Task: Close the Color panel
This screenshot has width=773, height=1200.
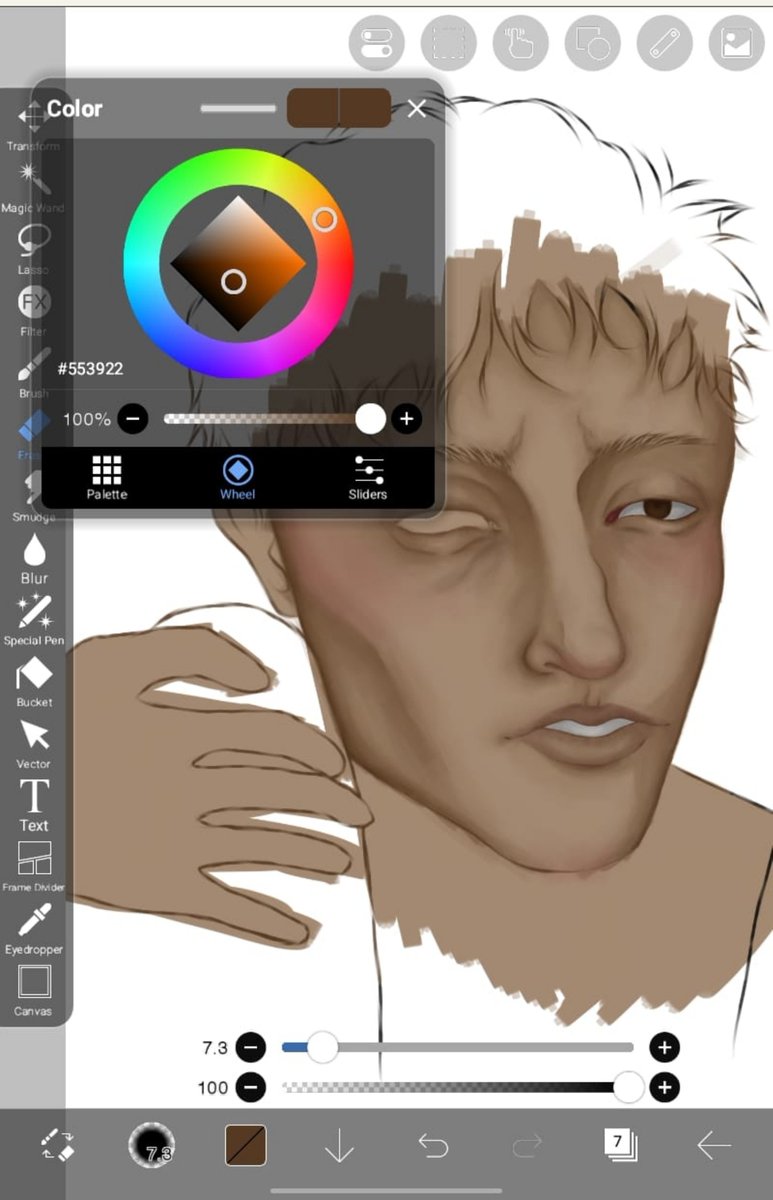Action: click(x=417, y=108)
